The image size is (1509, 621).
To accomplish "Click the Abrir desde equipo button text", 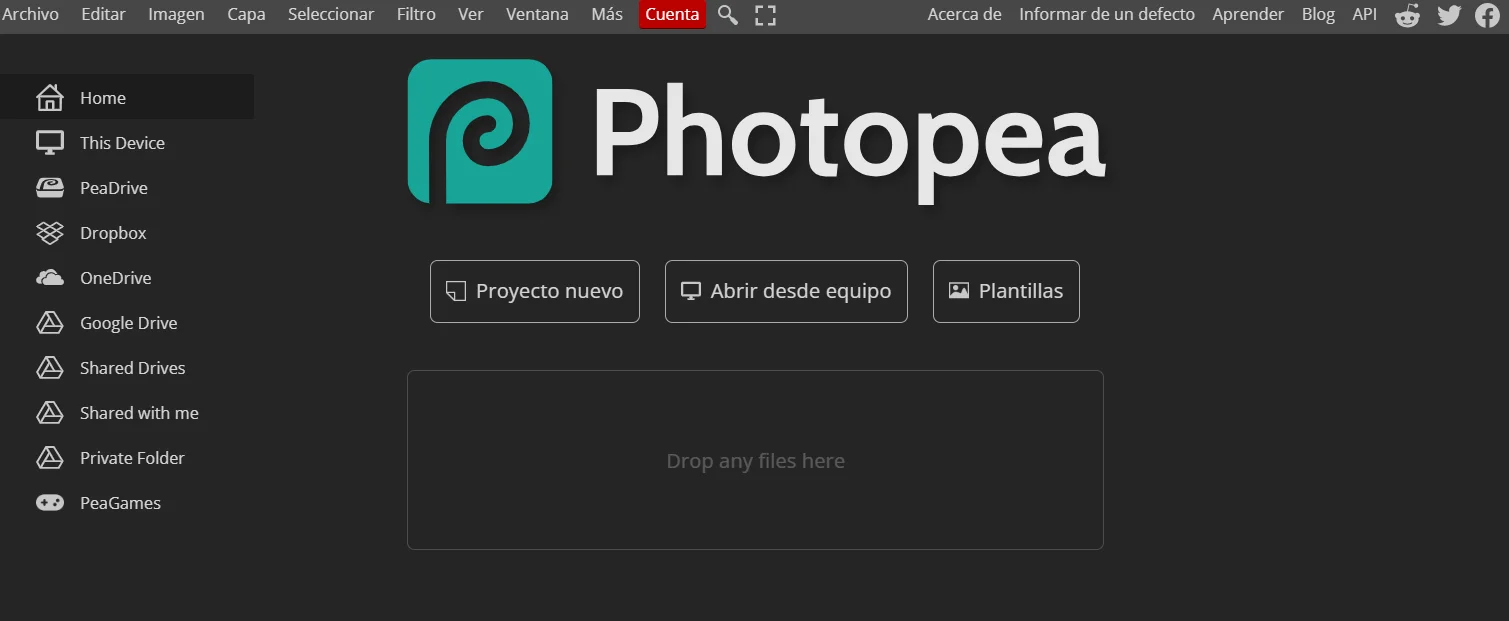I will (800, 291).
